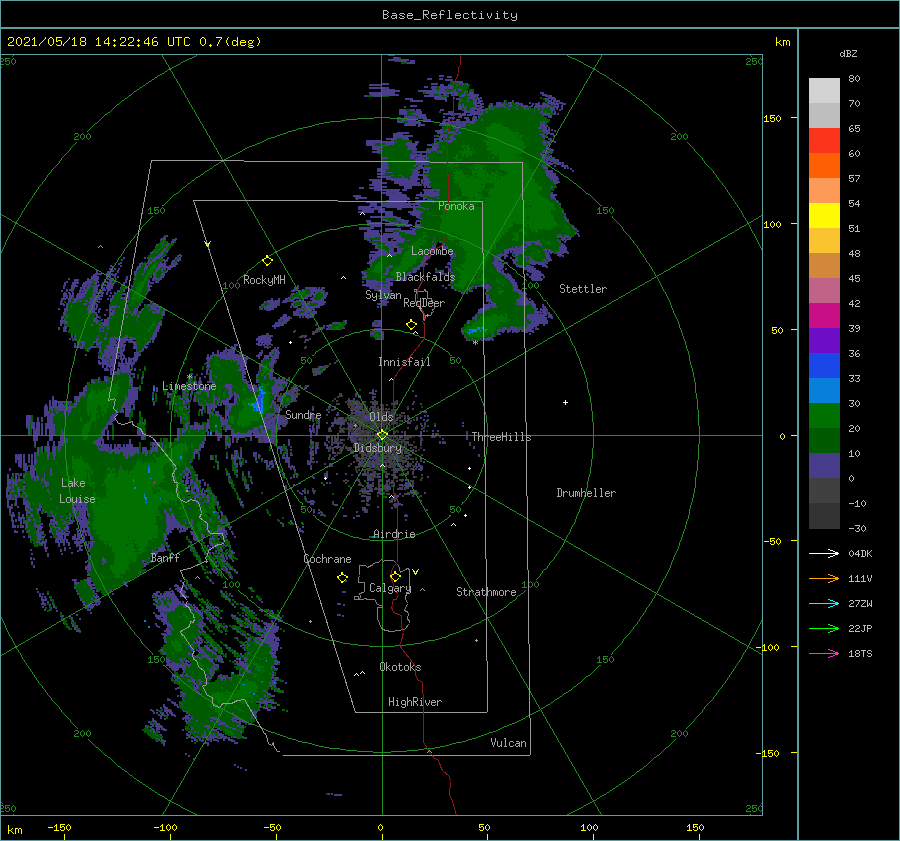
Task: Click the green 20 dBZ color swatch
Action: [824, 416]
